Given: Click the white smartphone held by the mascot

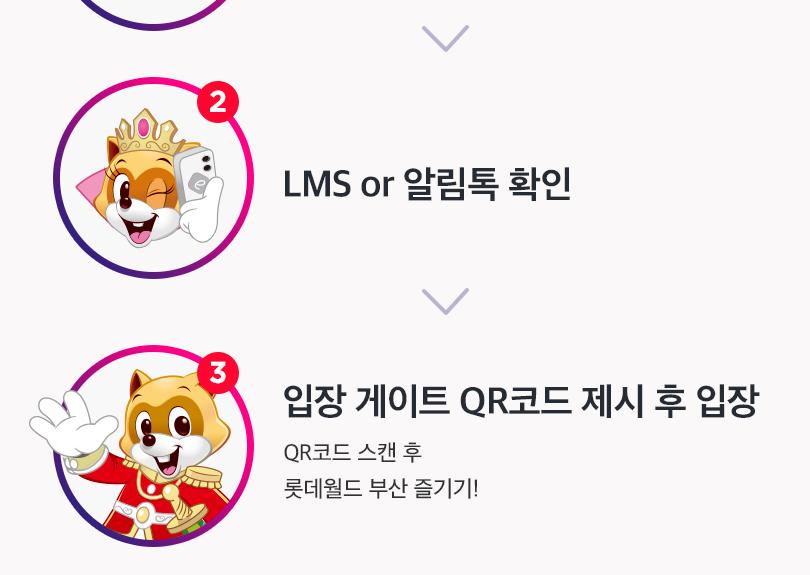Looking at the screenshot, I should 195,175.
